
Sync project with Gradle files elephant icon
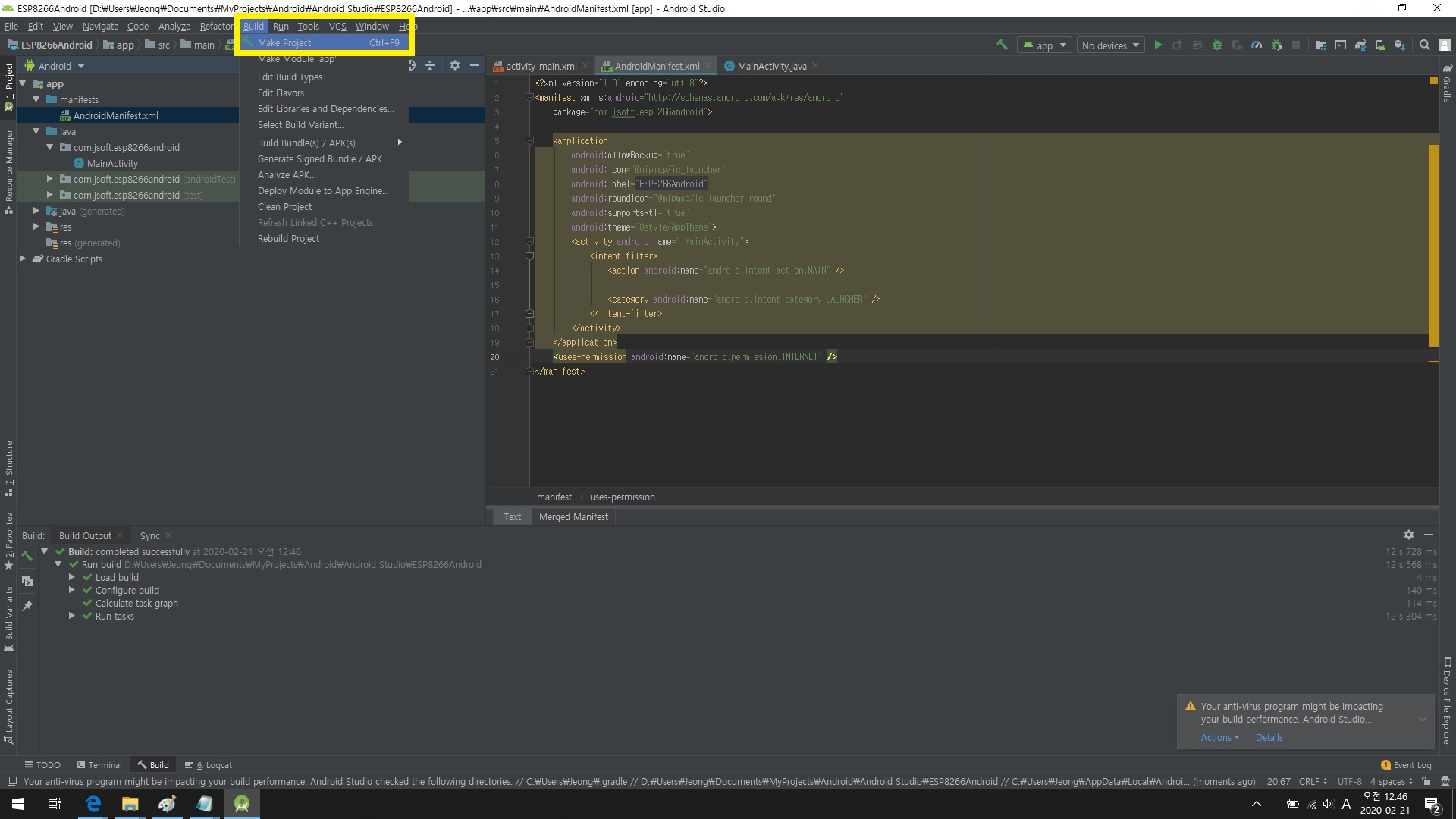click(x=1360, y=45)
